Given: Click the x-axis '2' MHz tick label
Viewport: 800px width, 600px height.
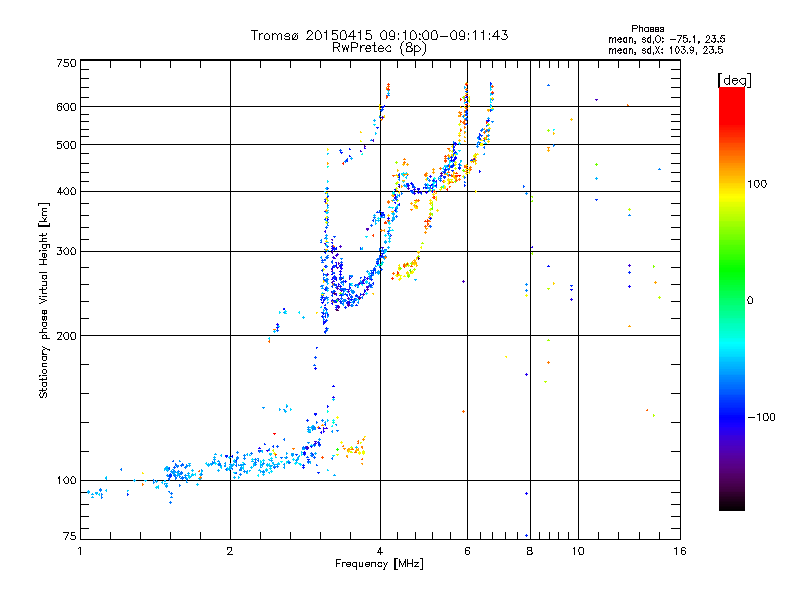Looking at the screenshot, I should [x=230, y=551].
